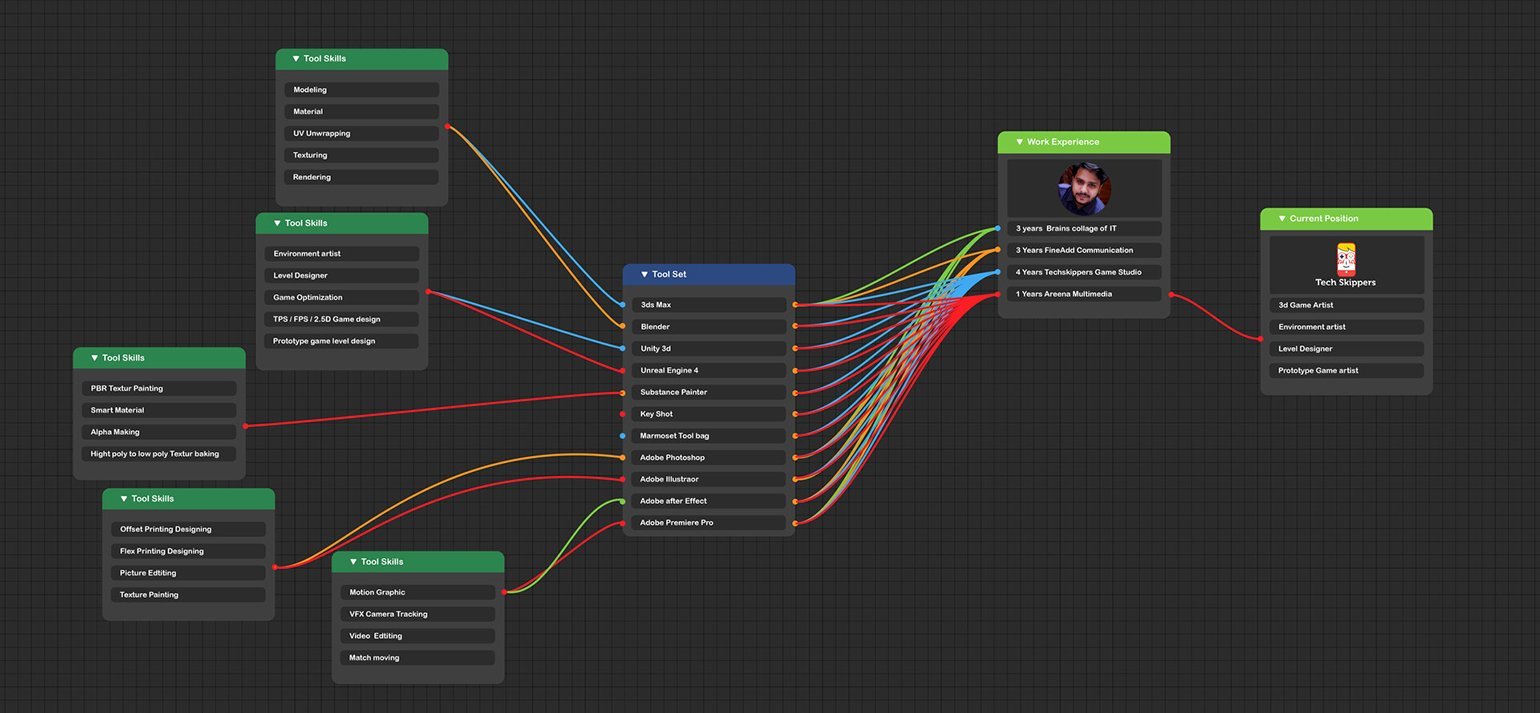
Task: Choose the 4 Years Techskippers Game Studio row
Action: point(1084,272)
